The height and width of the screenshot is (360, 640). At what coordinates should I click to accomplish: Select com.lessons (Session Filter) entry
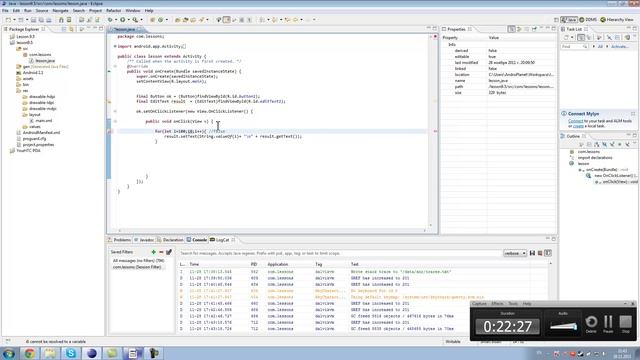(137, 267)
